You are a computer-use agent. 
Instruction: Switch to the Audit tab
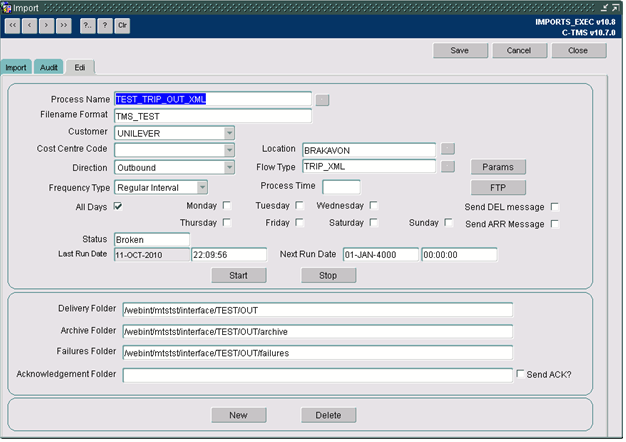(49, 67)
